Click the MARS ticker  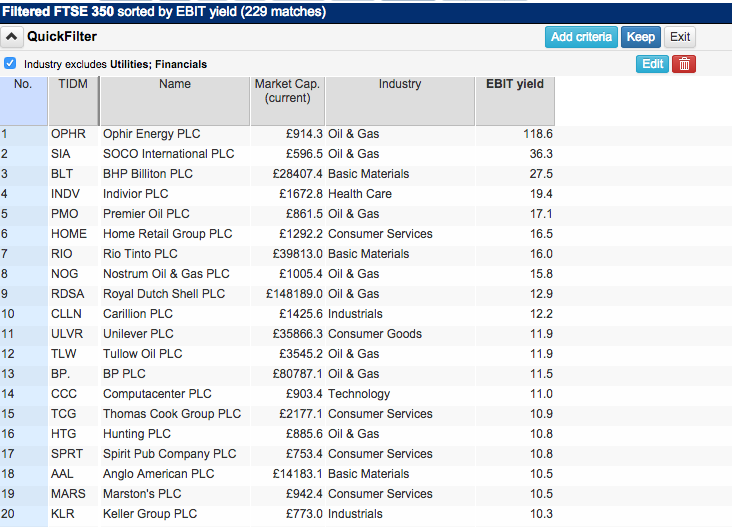click(68, 494)
